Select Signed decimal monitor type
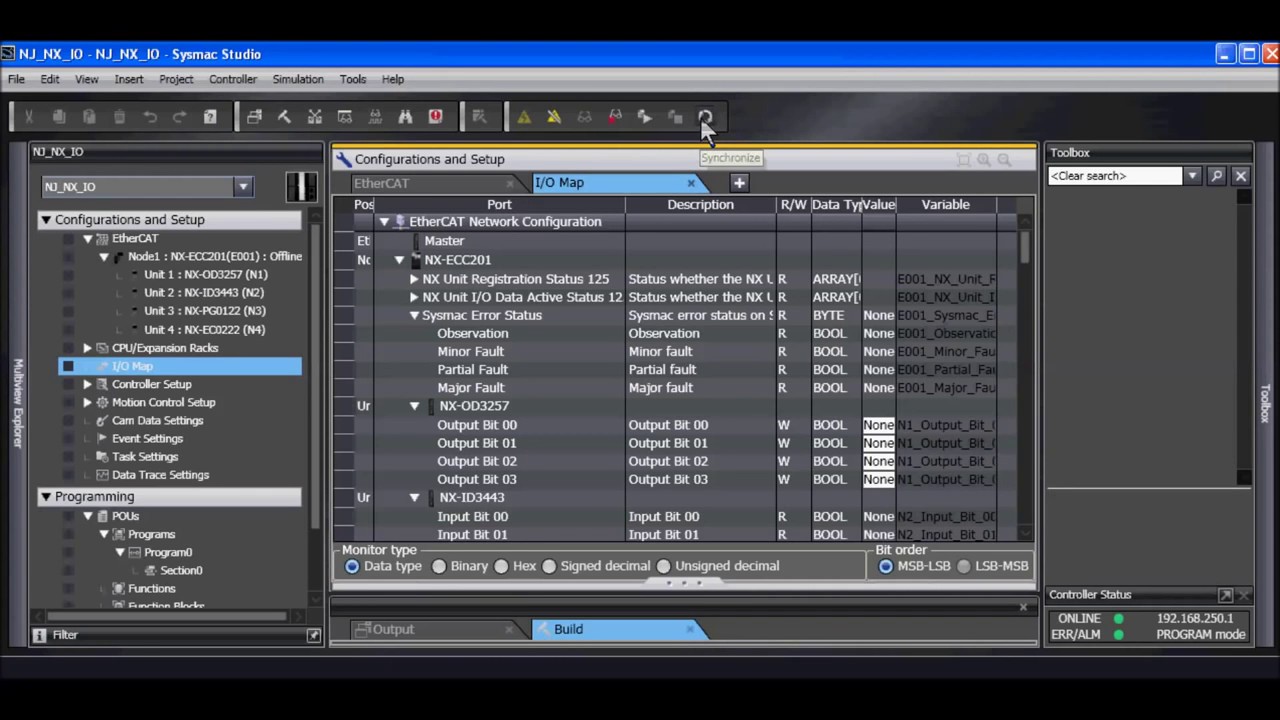Viewport: 1280px width, 720px height. tap(549, 566)
